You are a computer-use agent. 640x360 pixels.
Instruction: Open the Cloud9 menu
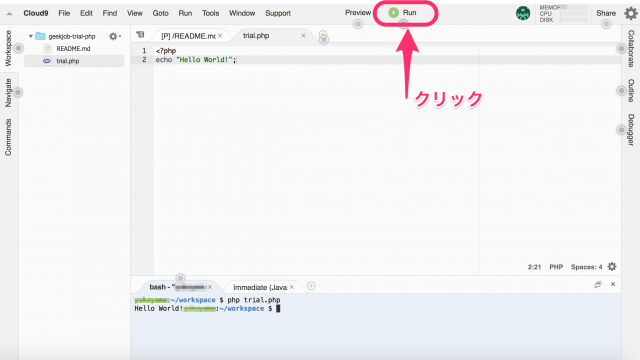tap(36, 13)
